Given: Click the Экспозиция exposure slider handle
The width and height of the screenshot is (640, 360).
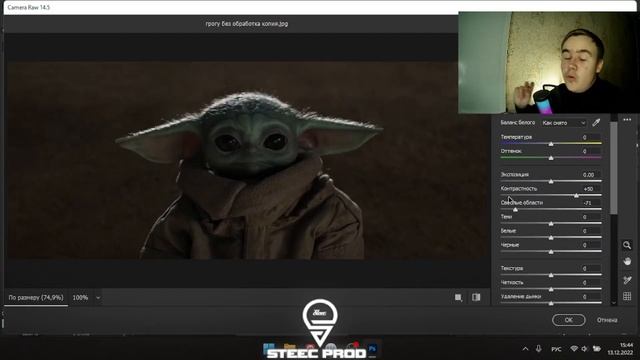Looking at the screenshot, I should [551, 181].
